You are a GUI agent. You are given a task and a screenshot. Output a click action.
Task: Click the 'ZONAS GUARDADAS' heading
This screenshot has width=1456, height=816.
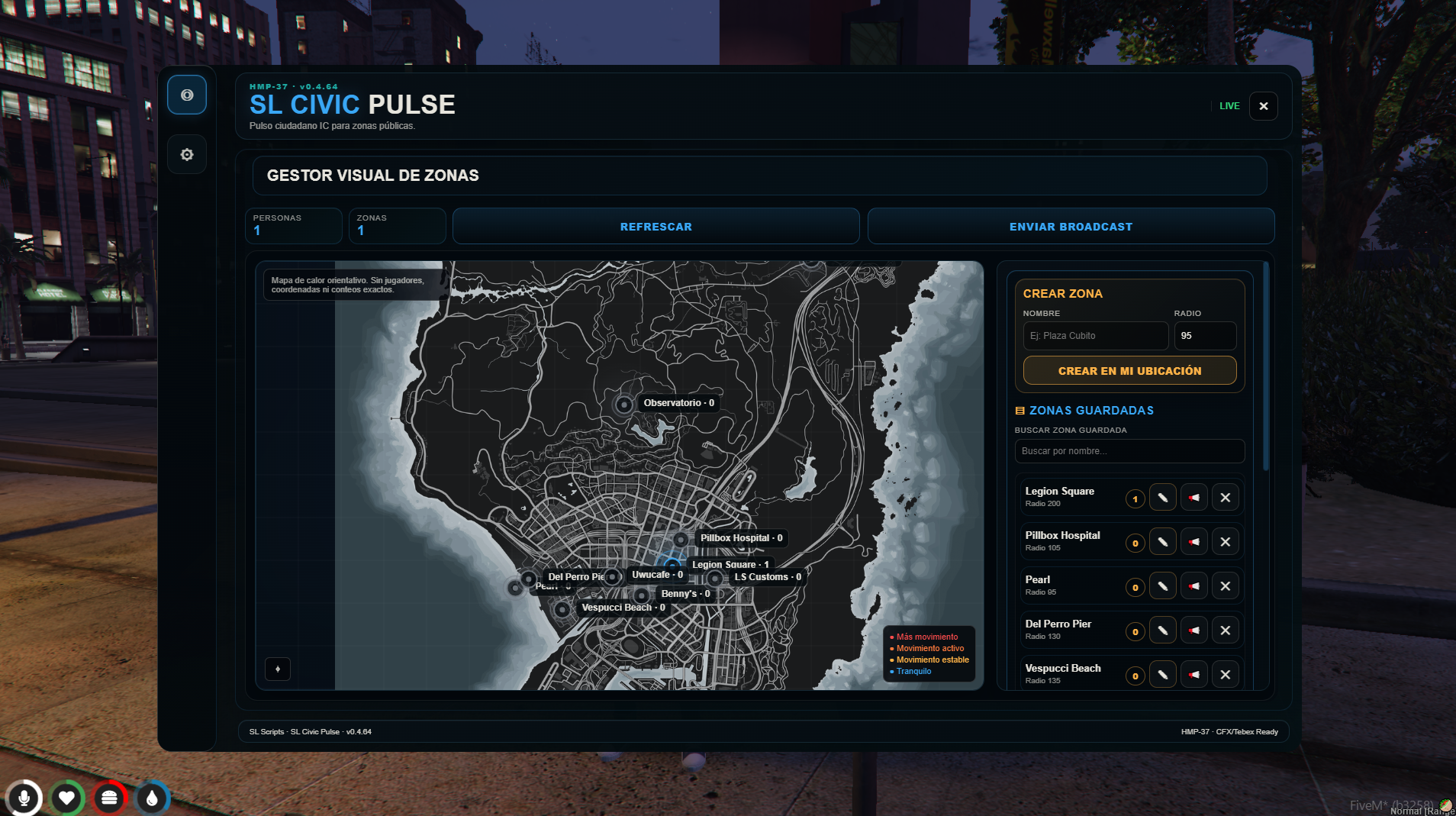click(1091, 411)
